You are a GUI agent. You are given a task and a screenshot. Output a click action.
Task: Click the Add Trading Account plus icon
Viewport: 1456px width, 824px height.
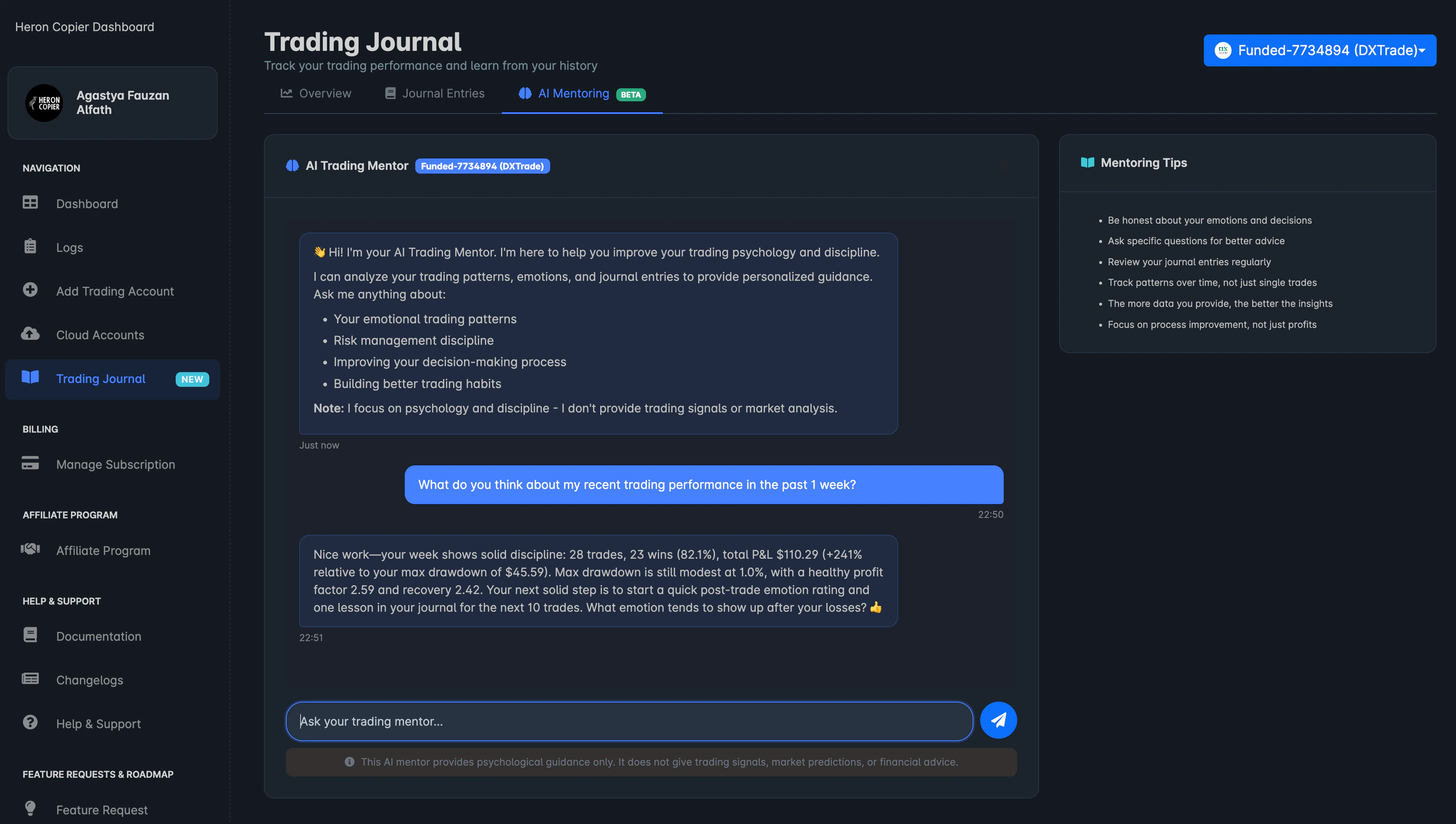coord(30,290)
